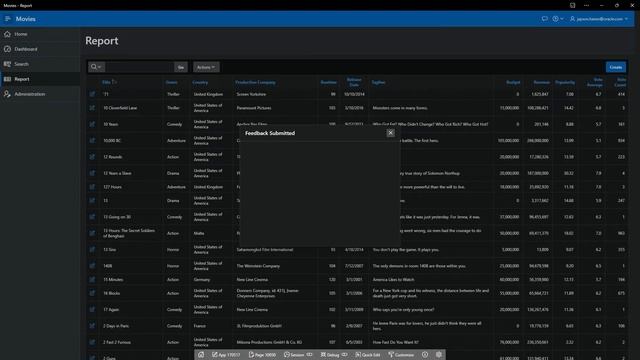
Task: Click the Production Company column header
Action: point(255,82)
